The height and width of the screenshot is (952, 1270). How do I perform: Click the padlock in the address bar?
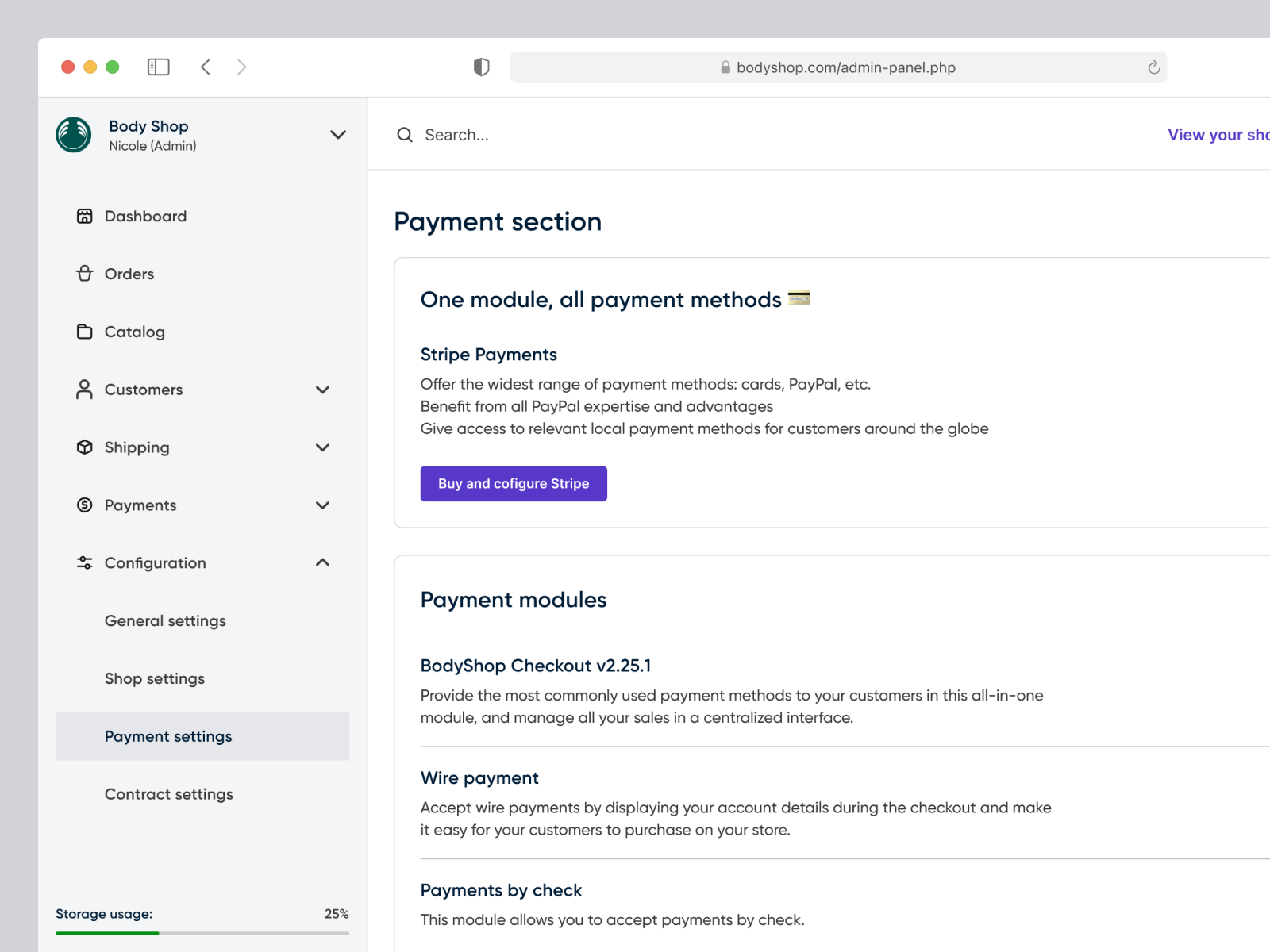(725, 67)
